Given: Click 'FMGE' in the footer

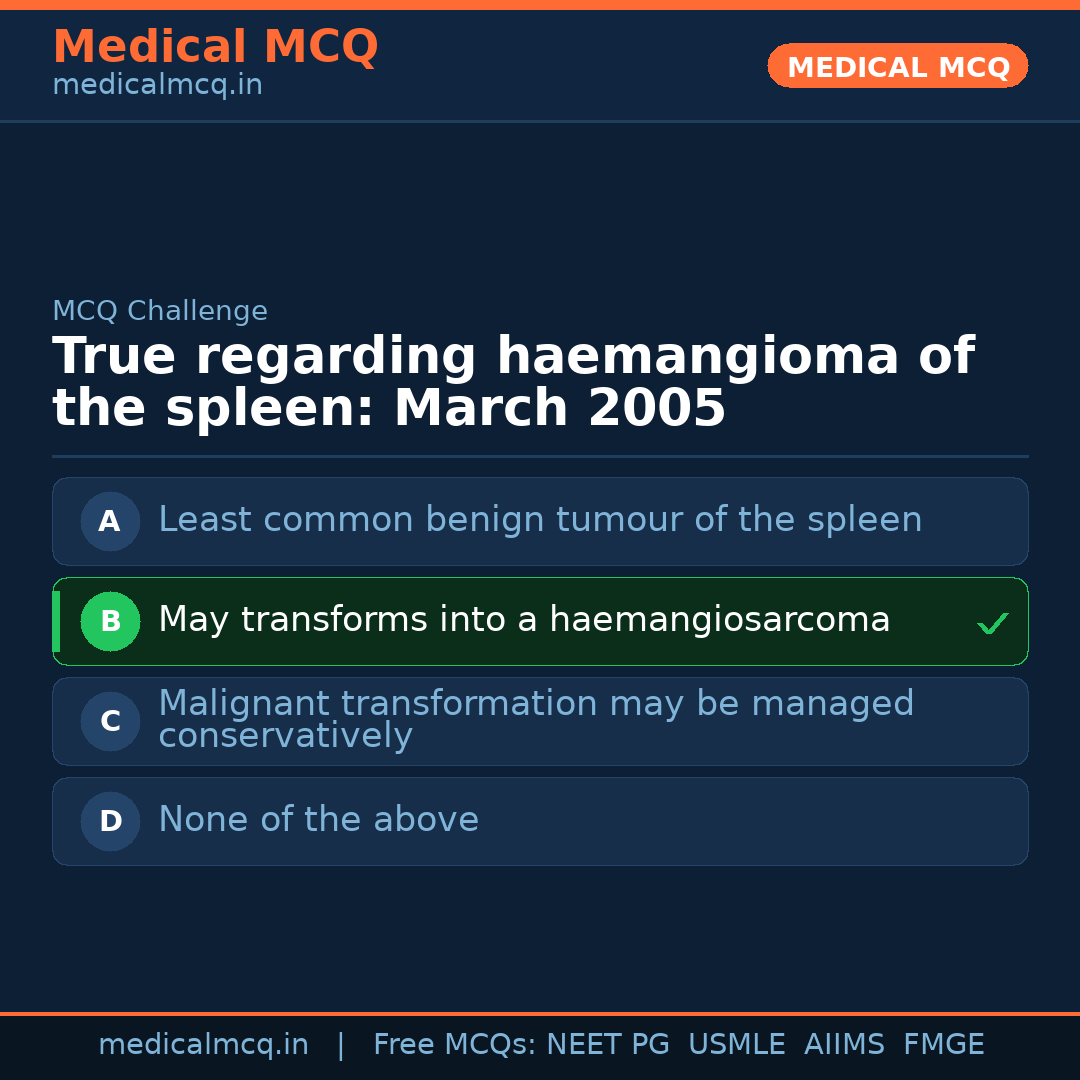Looking at the screenshot, I should click(943, 1045).
